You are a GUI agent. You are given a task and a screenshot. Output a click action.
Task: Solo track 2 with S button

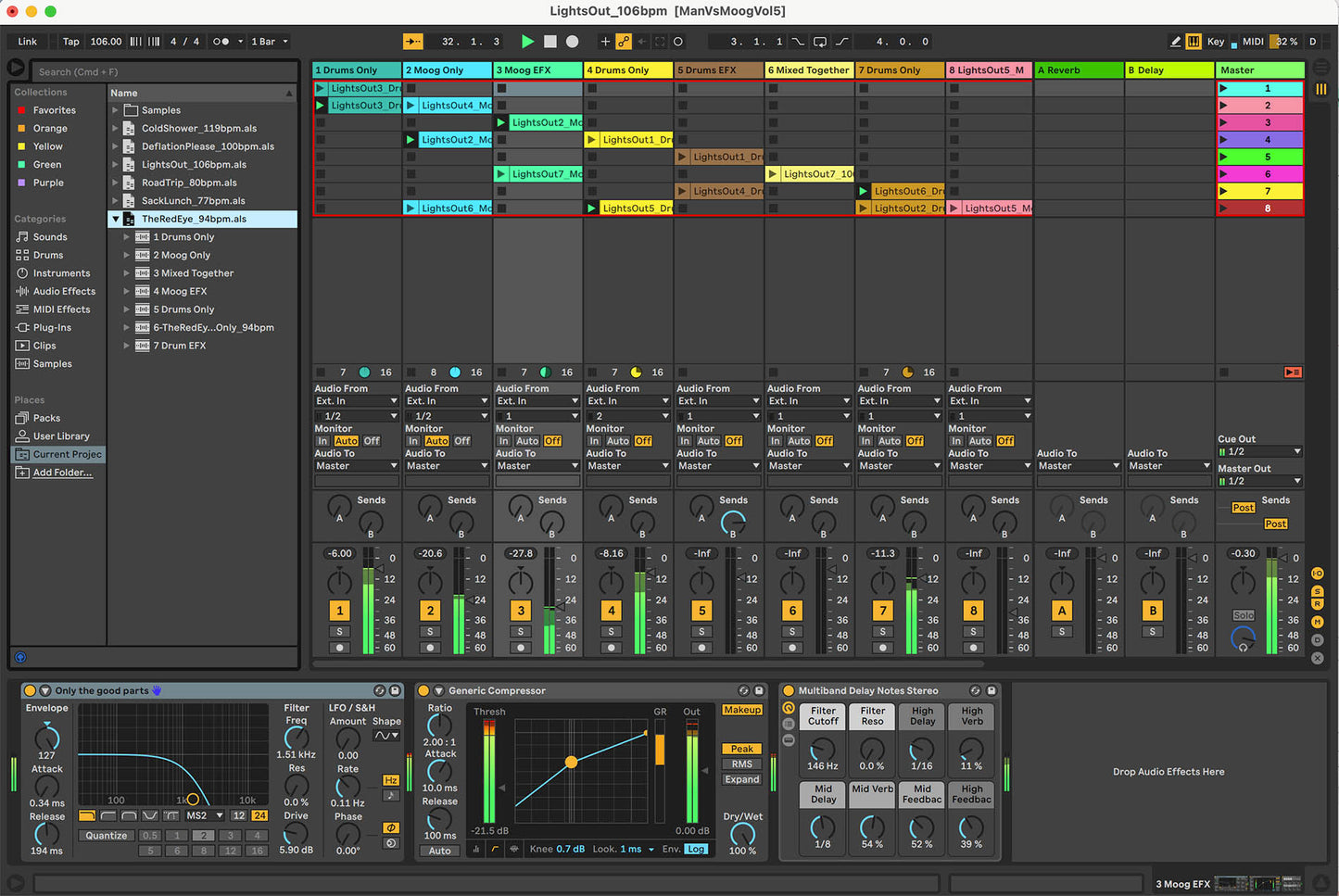pyautogui.click(x=430, y=632)
